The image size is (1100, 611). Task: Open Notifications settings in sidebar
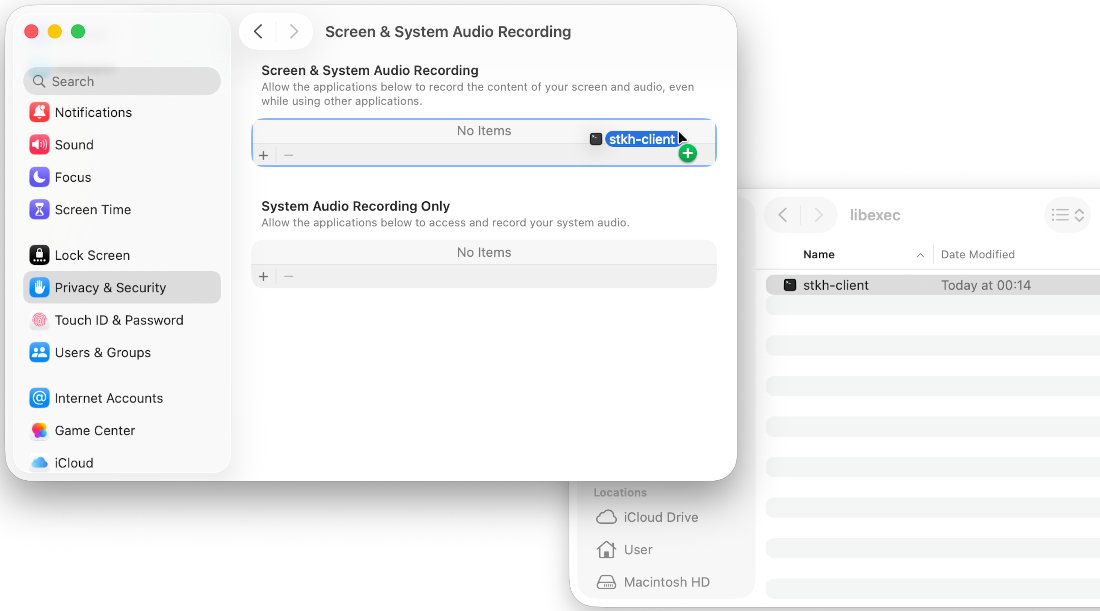(93, 112)
